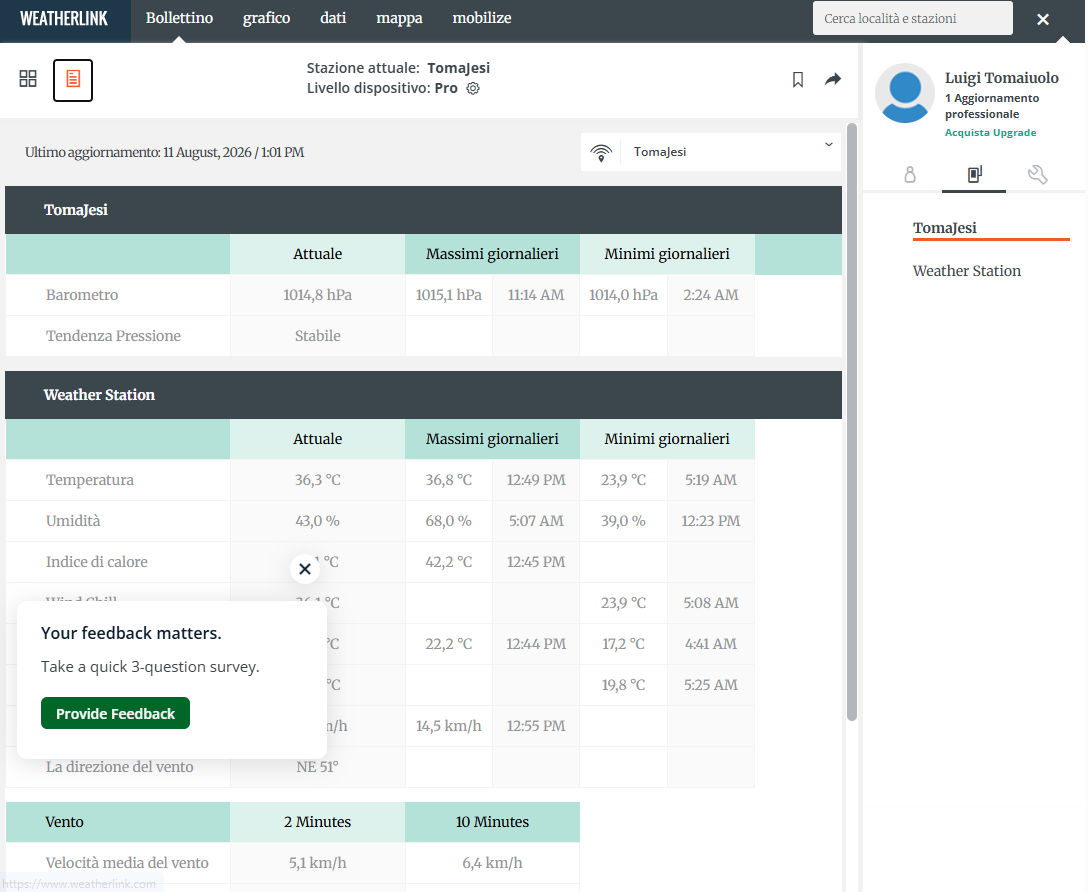The height and width of the screenshot is (892, 1088).
Task: Click the 36,3 °C current temperature
Action: [x=317, y=480]
